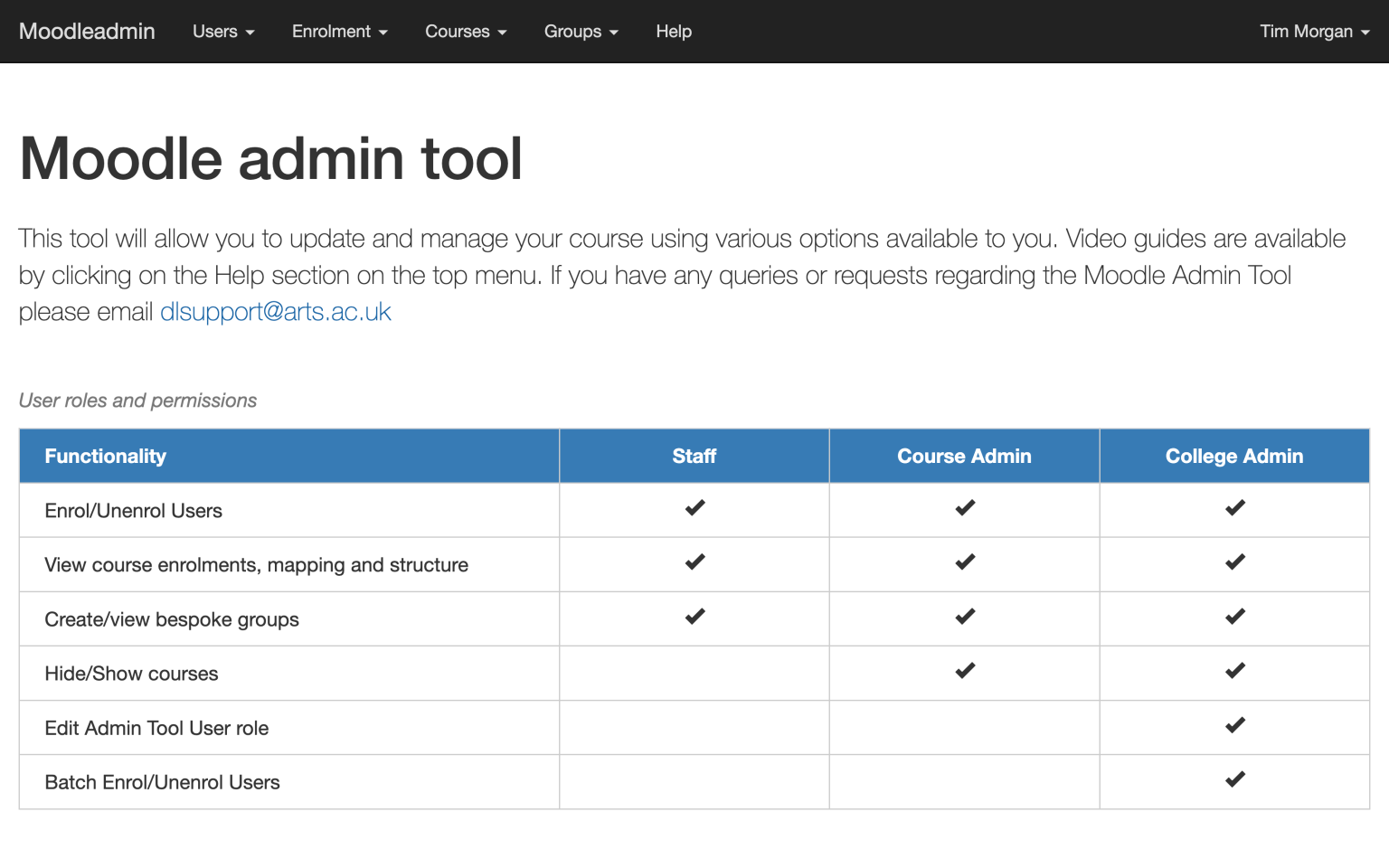
Task: Select Help from the top menu
Action: click(x=674, y=31)
